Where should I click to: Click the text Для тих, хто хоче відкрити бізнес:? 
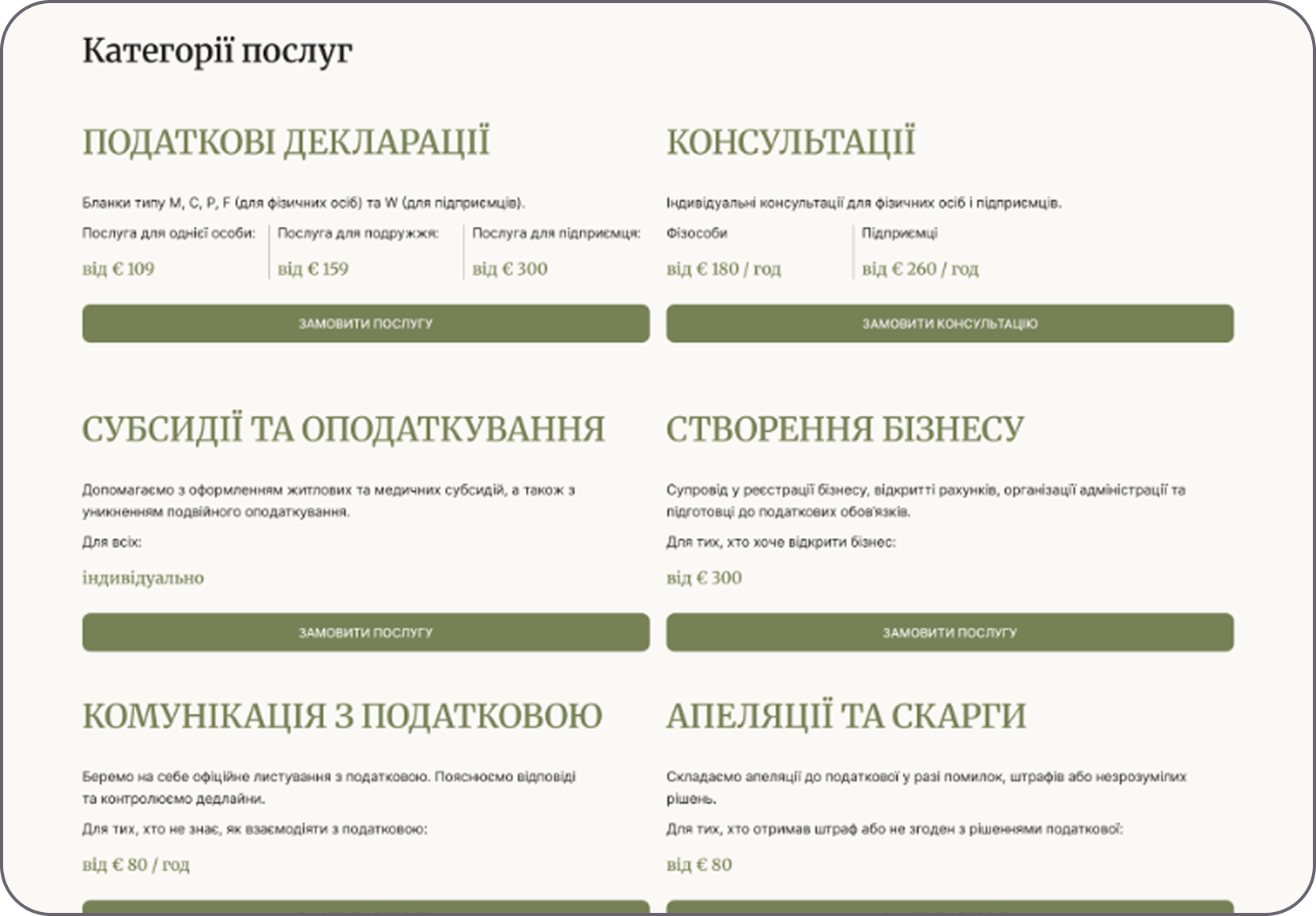point(781,543)
